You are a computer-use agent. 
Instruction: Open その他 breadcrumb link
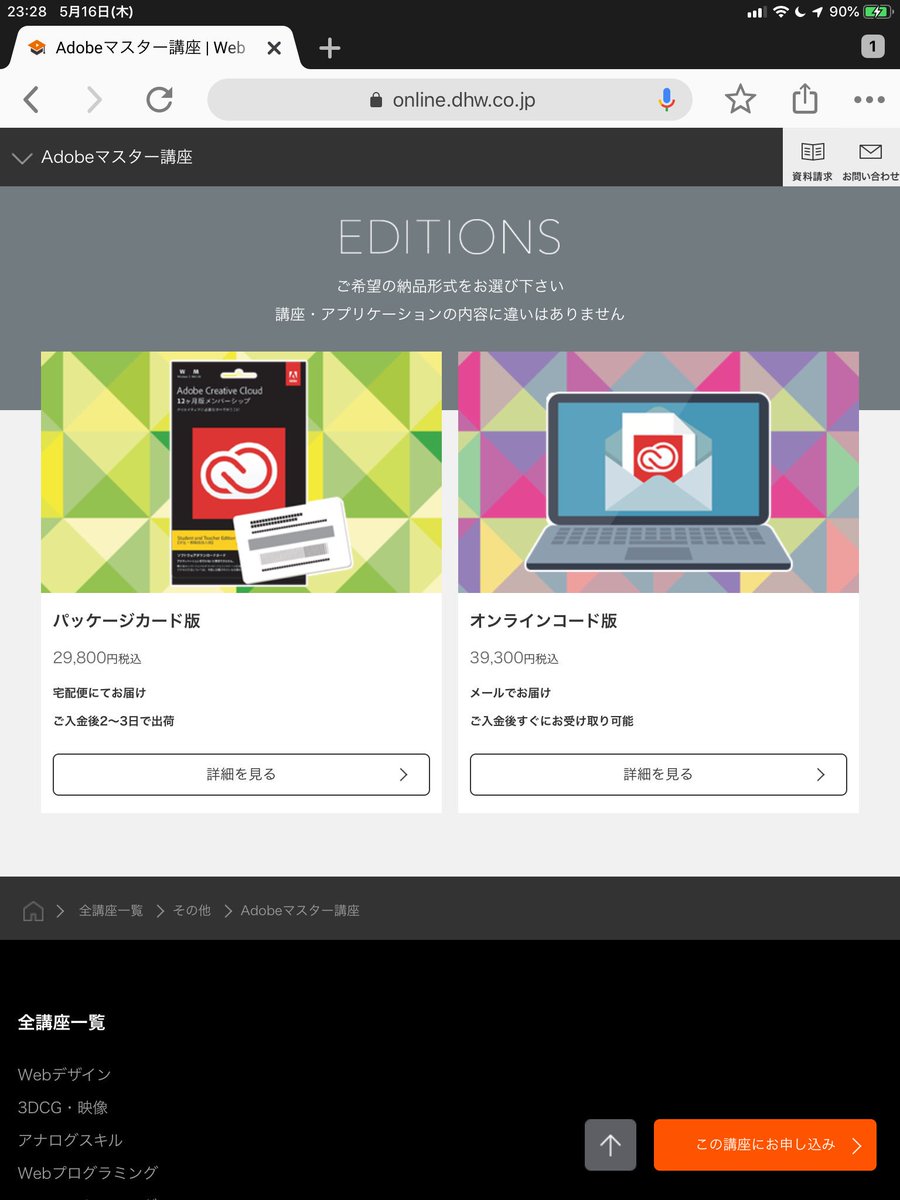click(x=192, y=910)
